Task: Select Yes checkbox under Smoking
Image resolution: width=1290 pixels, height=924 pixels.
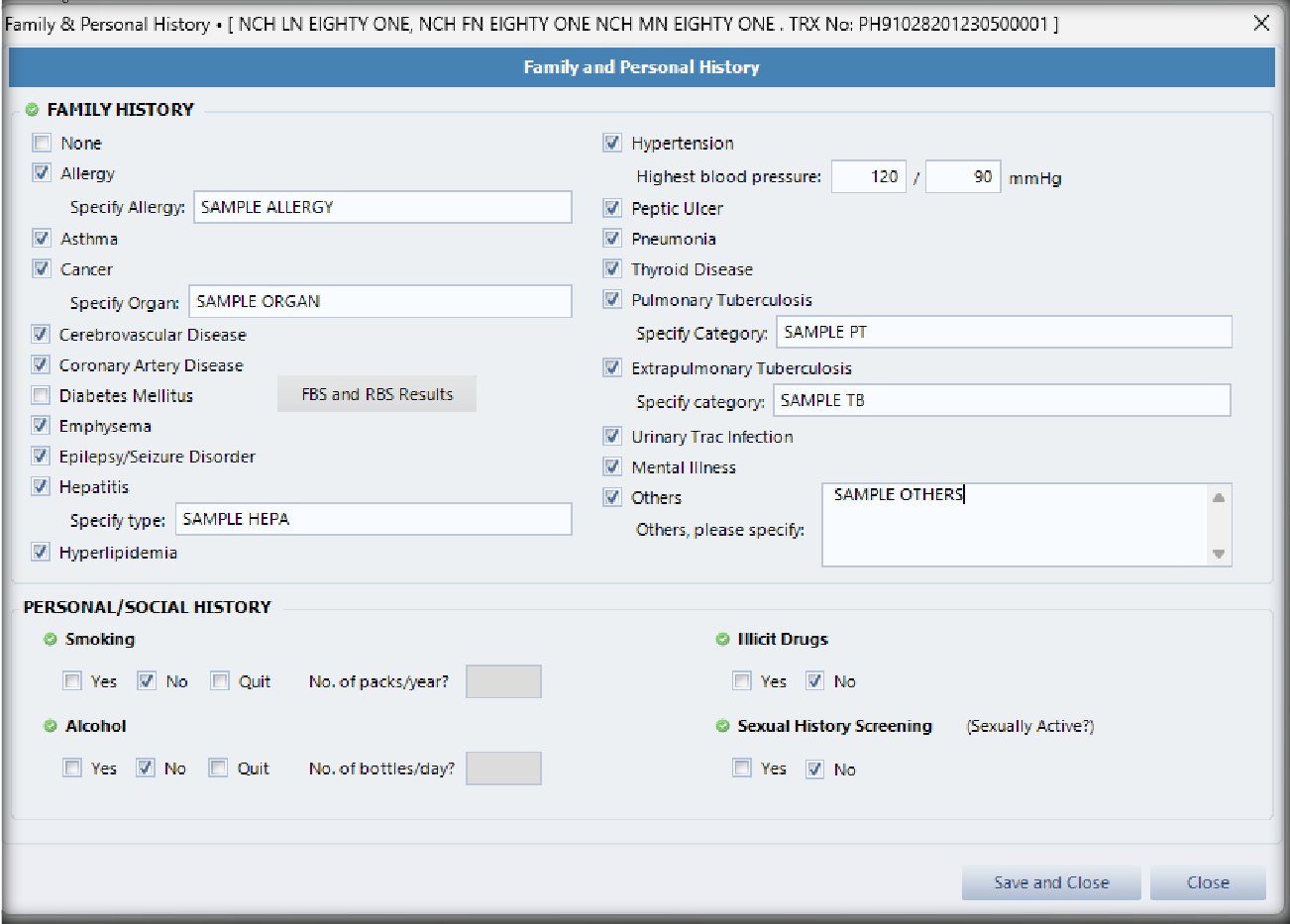Action: coord(72,681)
